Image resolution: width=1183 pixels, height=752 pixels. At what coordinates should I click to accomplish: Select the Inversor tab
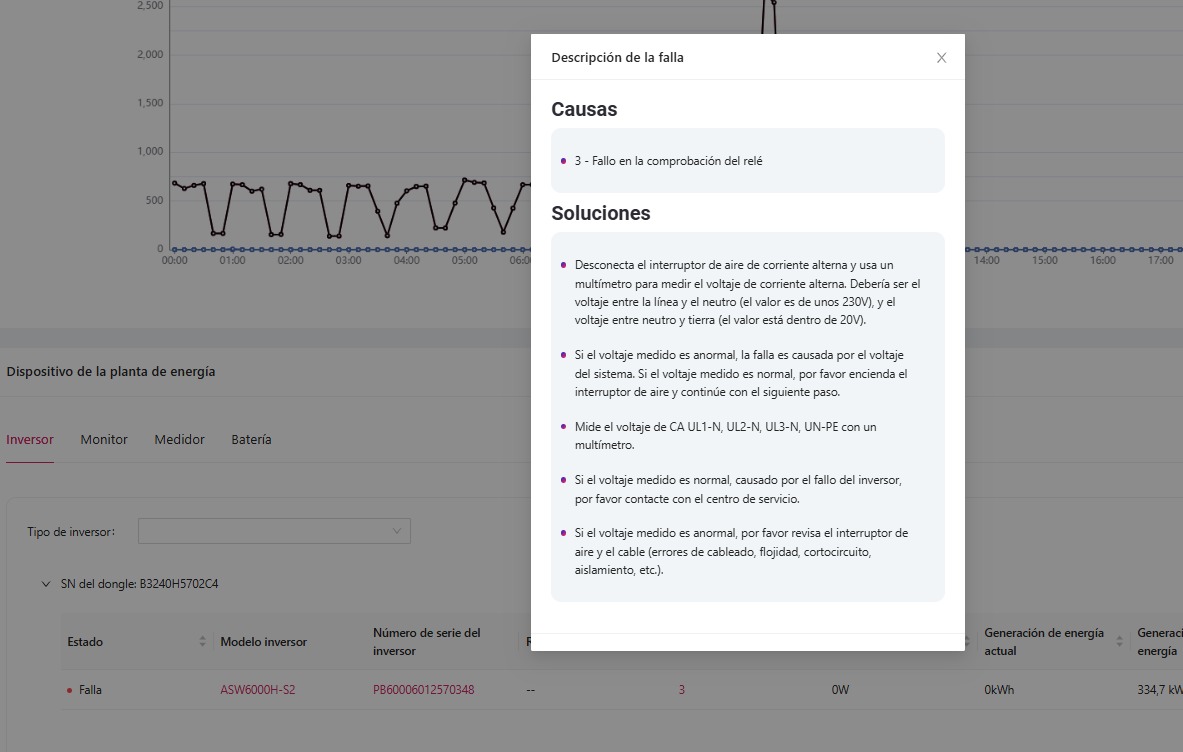[x=30, y=439]
